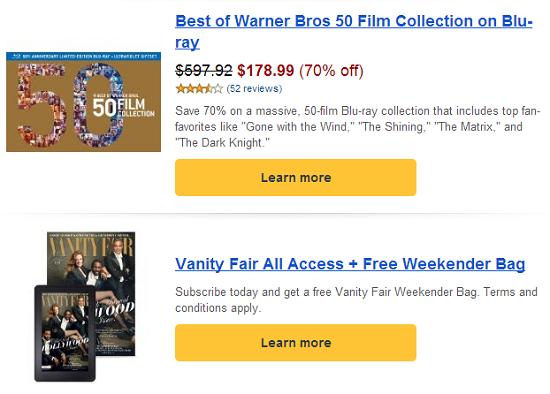Open Best of Warner Bros 50 Film Collection link
The width and height of the screenshot is (550, 394).
[354, 32]
